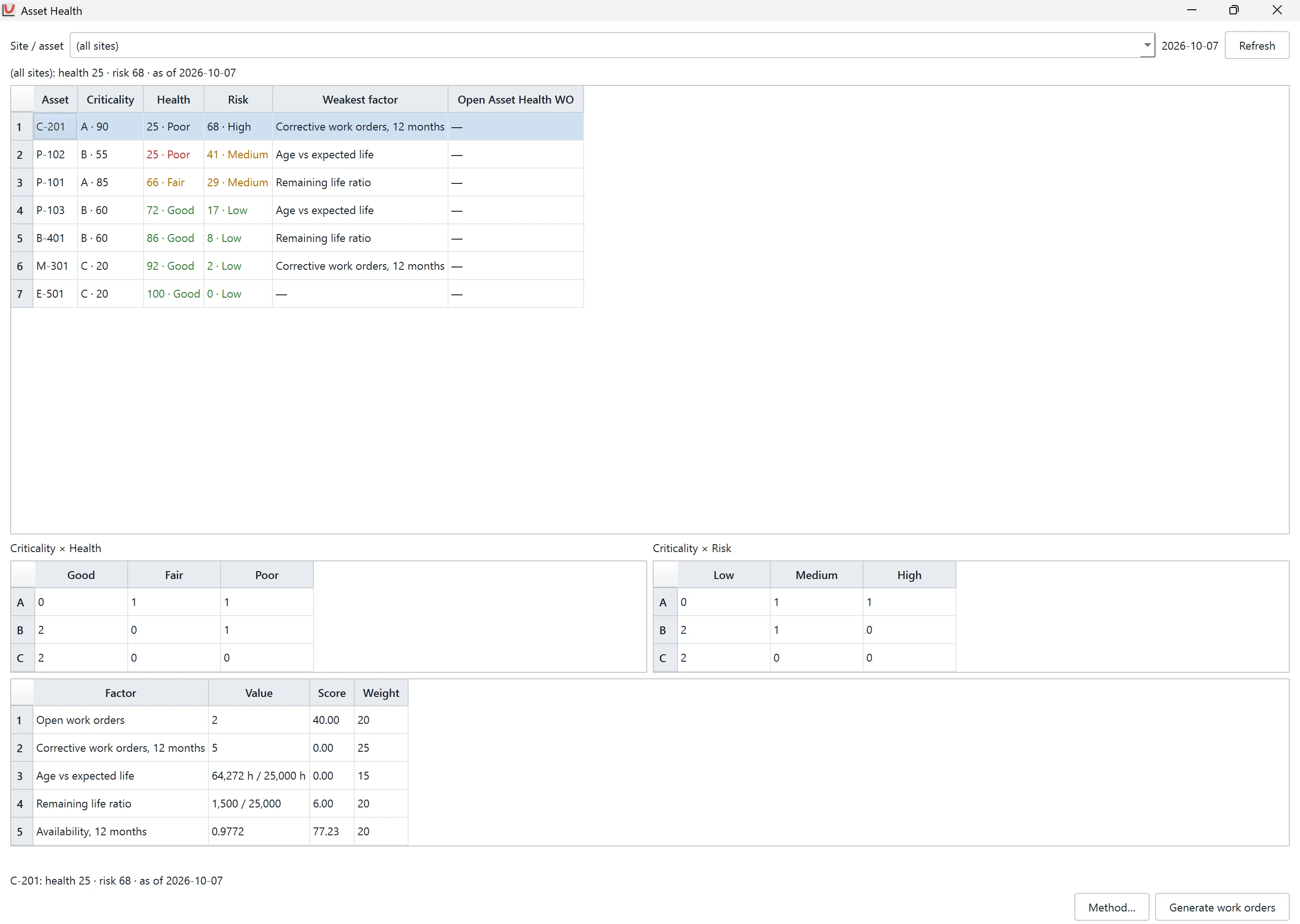Select the C-201 asset cell

[55, 127]
